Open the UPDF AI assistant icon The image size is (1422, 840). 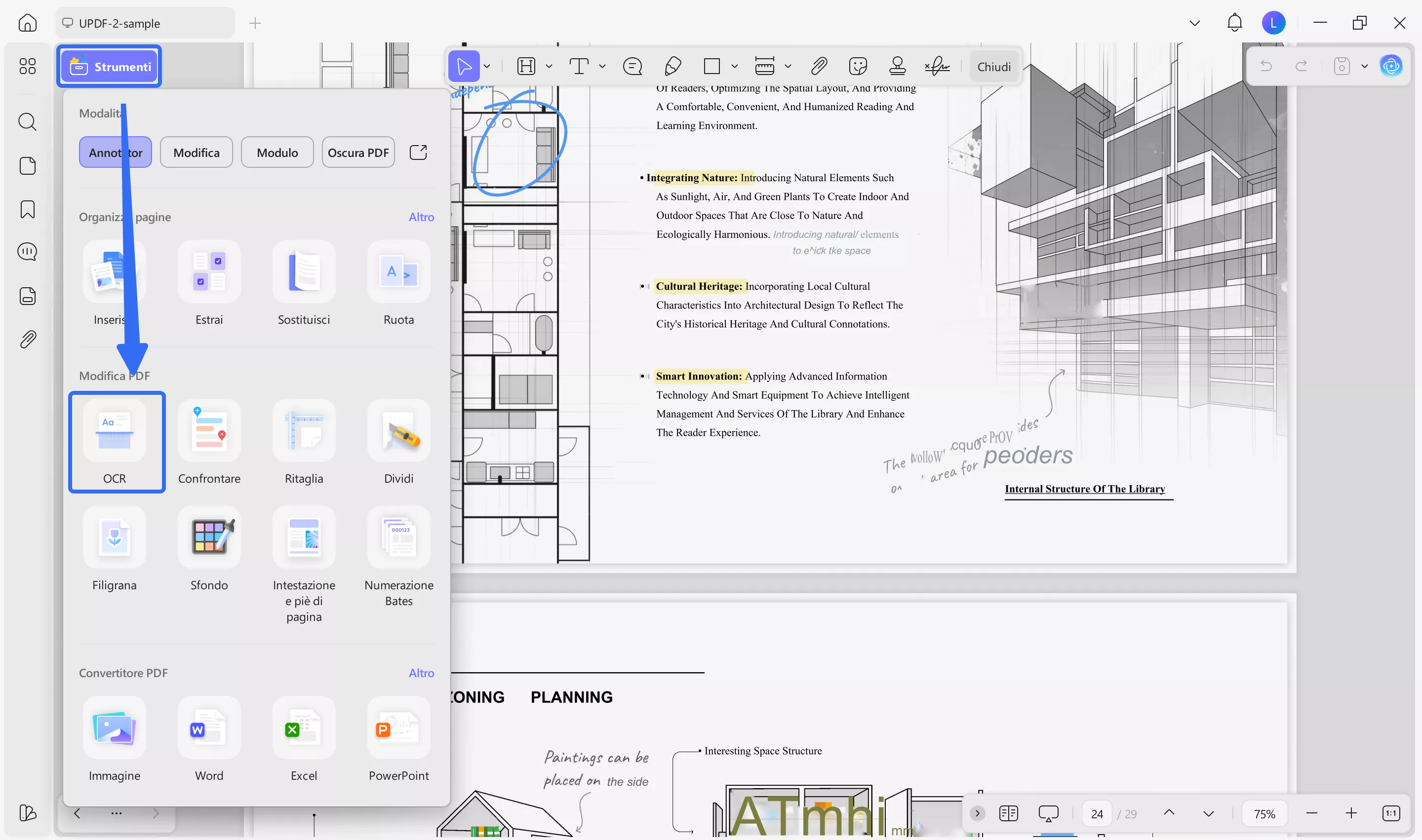[x=1391, y=66]
